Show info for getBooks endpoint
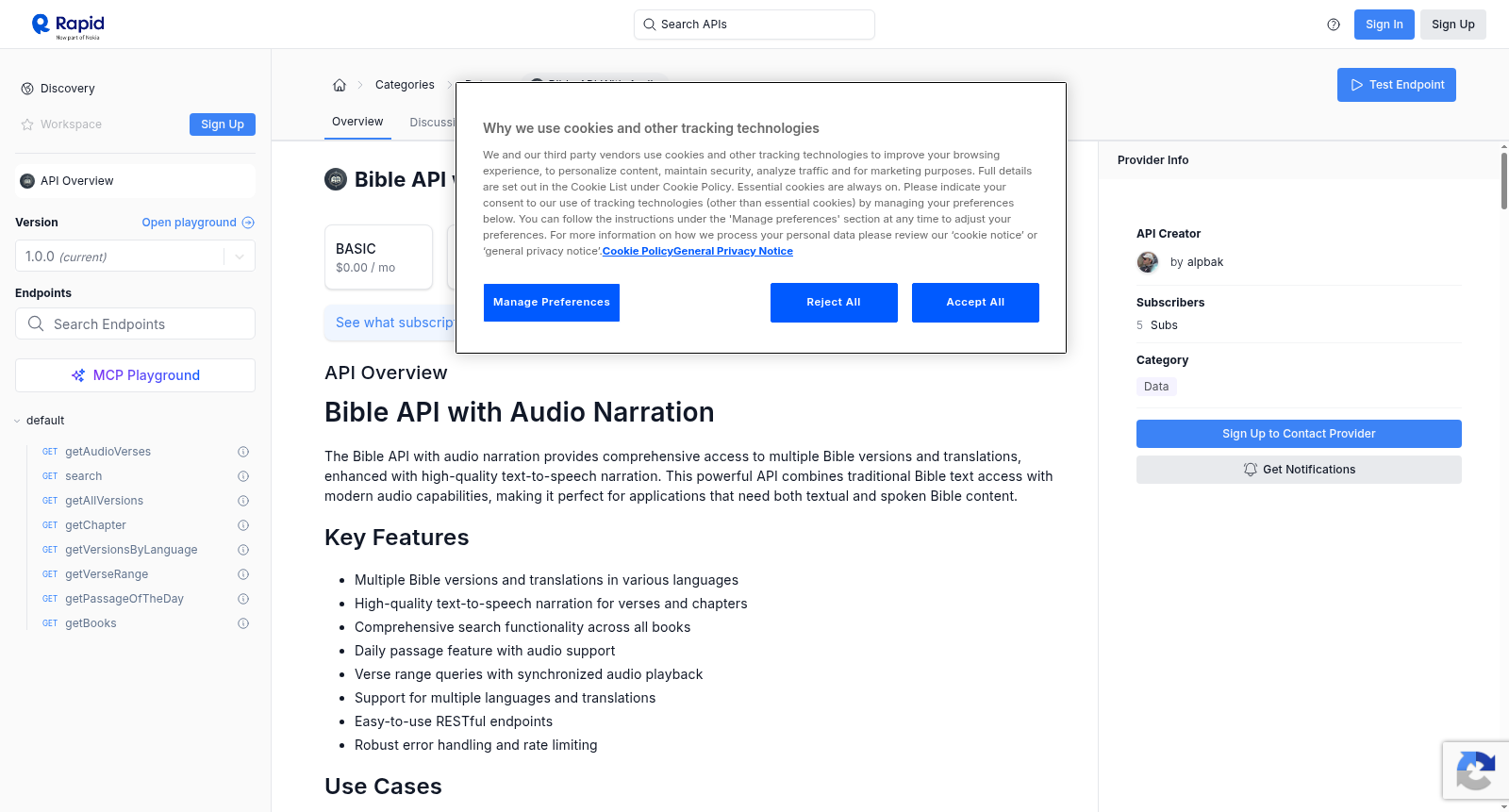The width and height of the screenshot is (1509, 812). 243,623
